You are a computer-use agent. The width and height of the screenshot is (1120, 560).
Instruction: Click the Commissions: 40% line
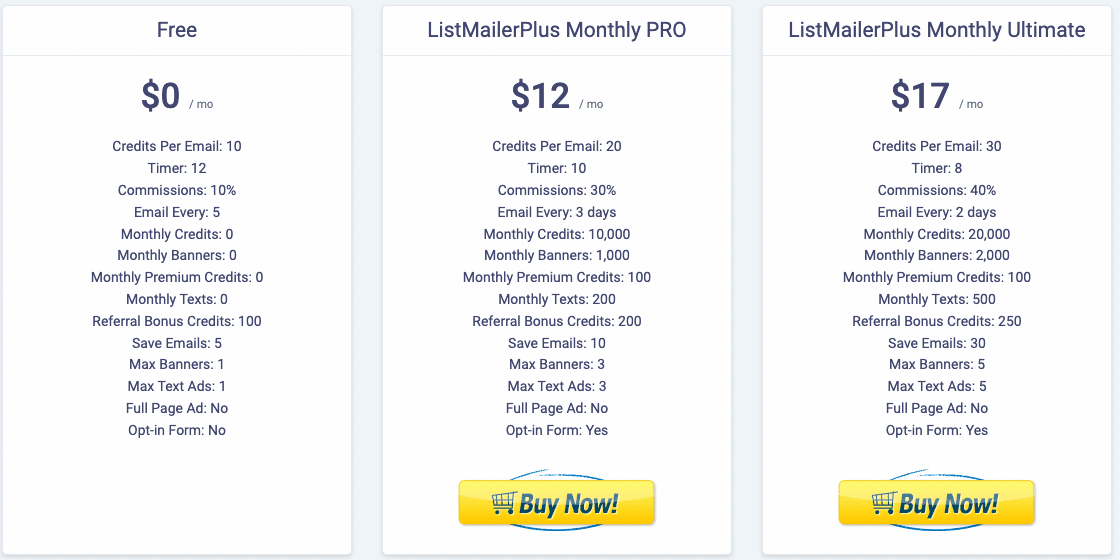click(936, 190)
